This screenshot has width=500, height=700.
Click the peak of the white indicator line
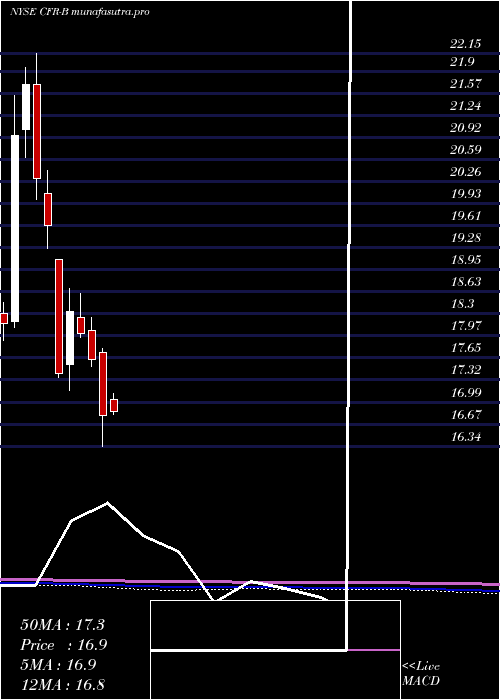[x=107, y=503]
